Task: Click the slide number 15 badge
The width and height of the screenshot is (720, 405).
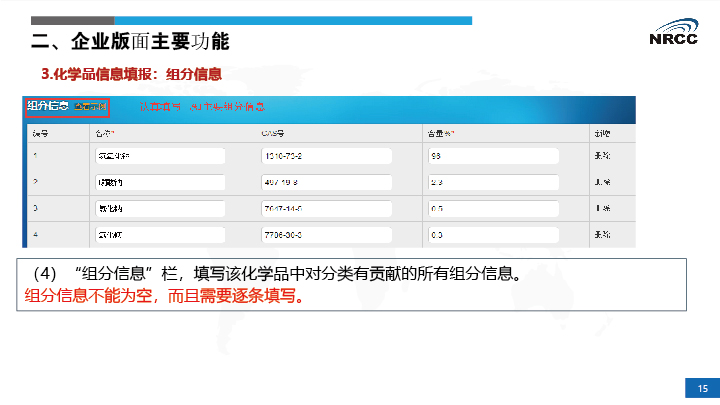Action: pyautogui.click(x=702, y=389)
